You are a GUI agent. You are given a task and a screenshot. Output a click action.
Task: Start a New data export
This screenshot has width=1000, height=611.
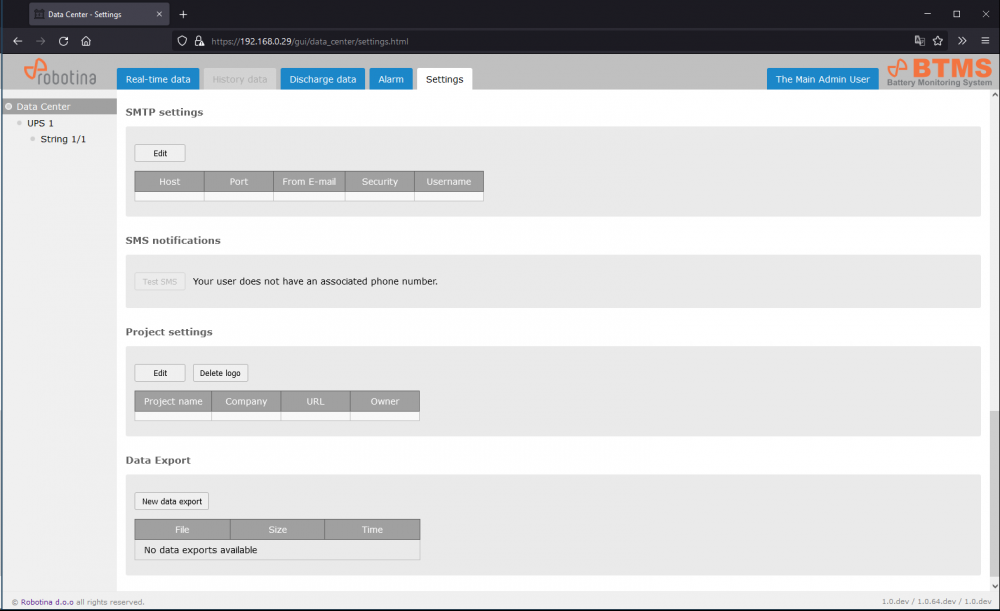(x=172, y=501)
